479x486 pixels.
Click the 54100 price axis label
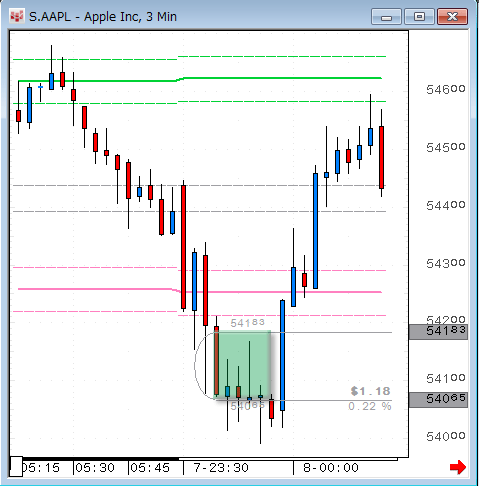point(446,378)
